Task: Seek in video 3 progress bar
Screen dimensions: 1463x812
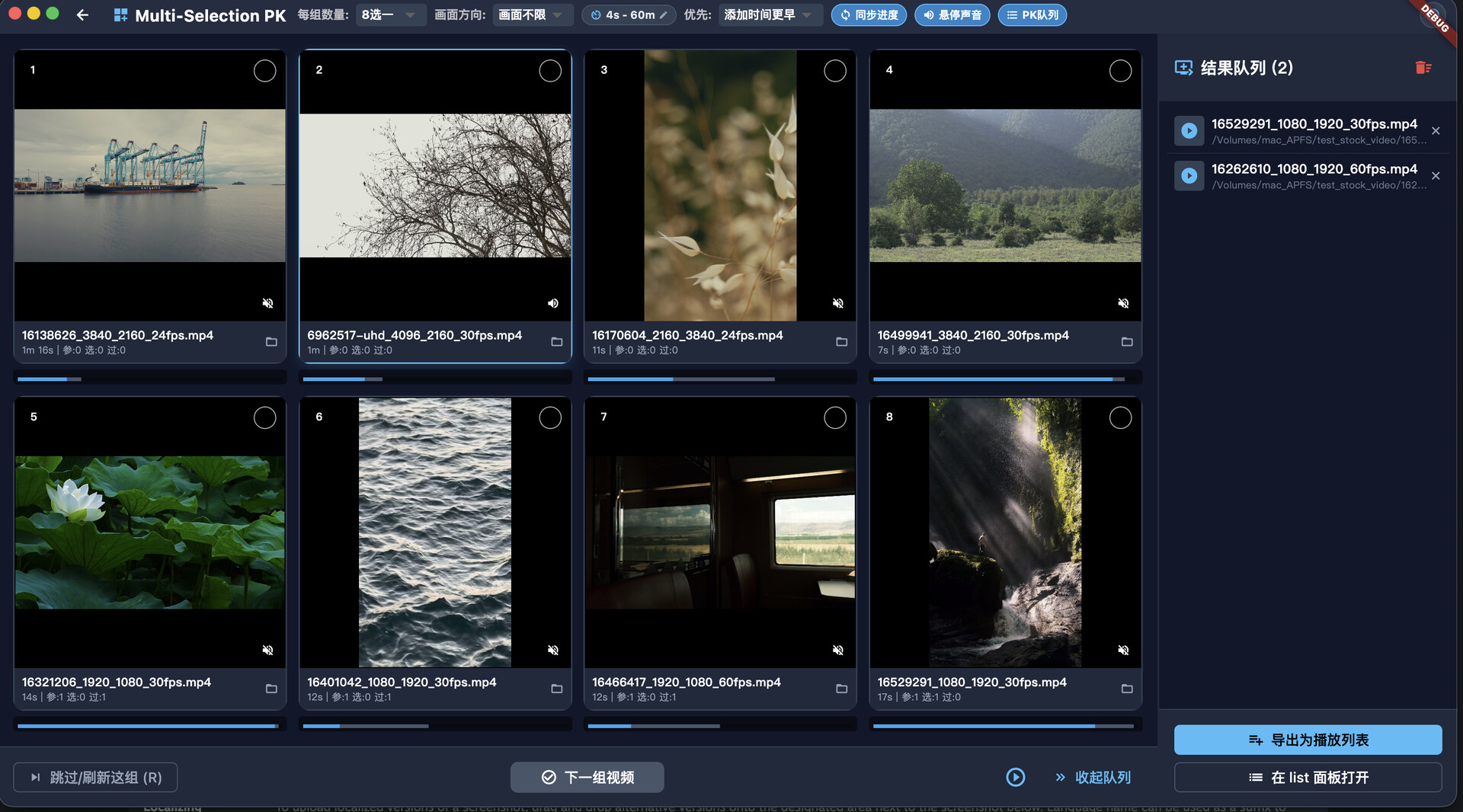Action: coord(720,379)
